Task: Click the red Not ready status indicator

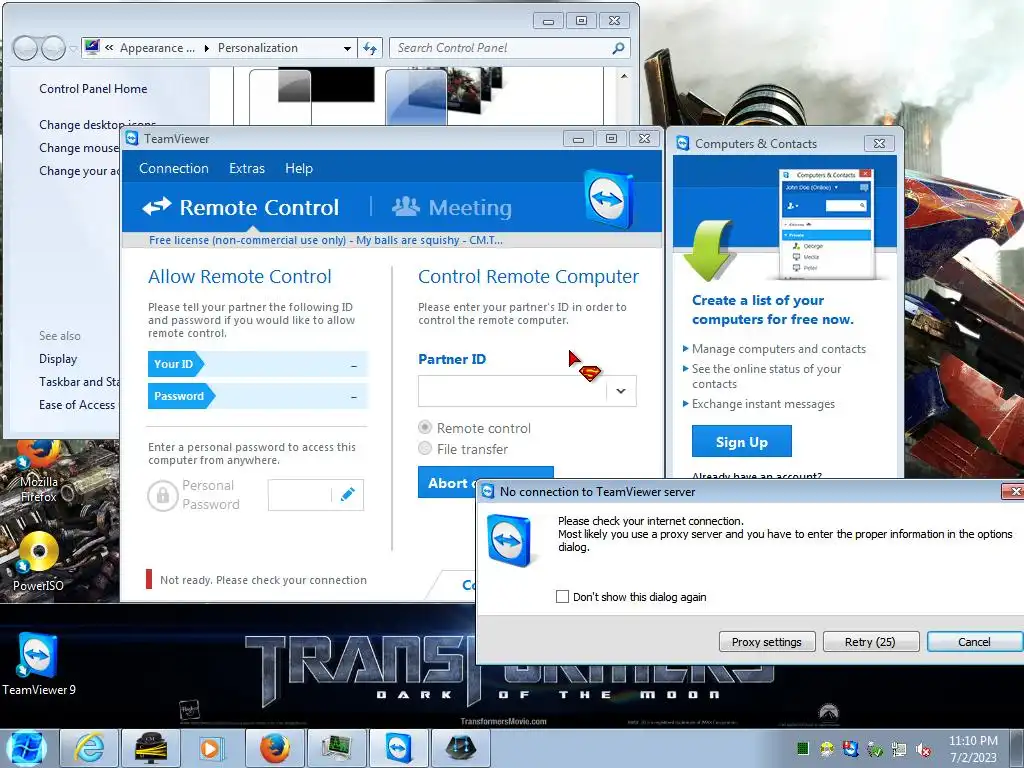Action: (149, 579)
